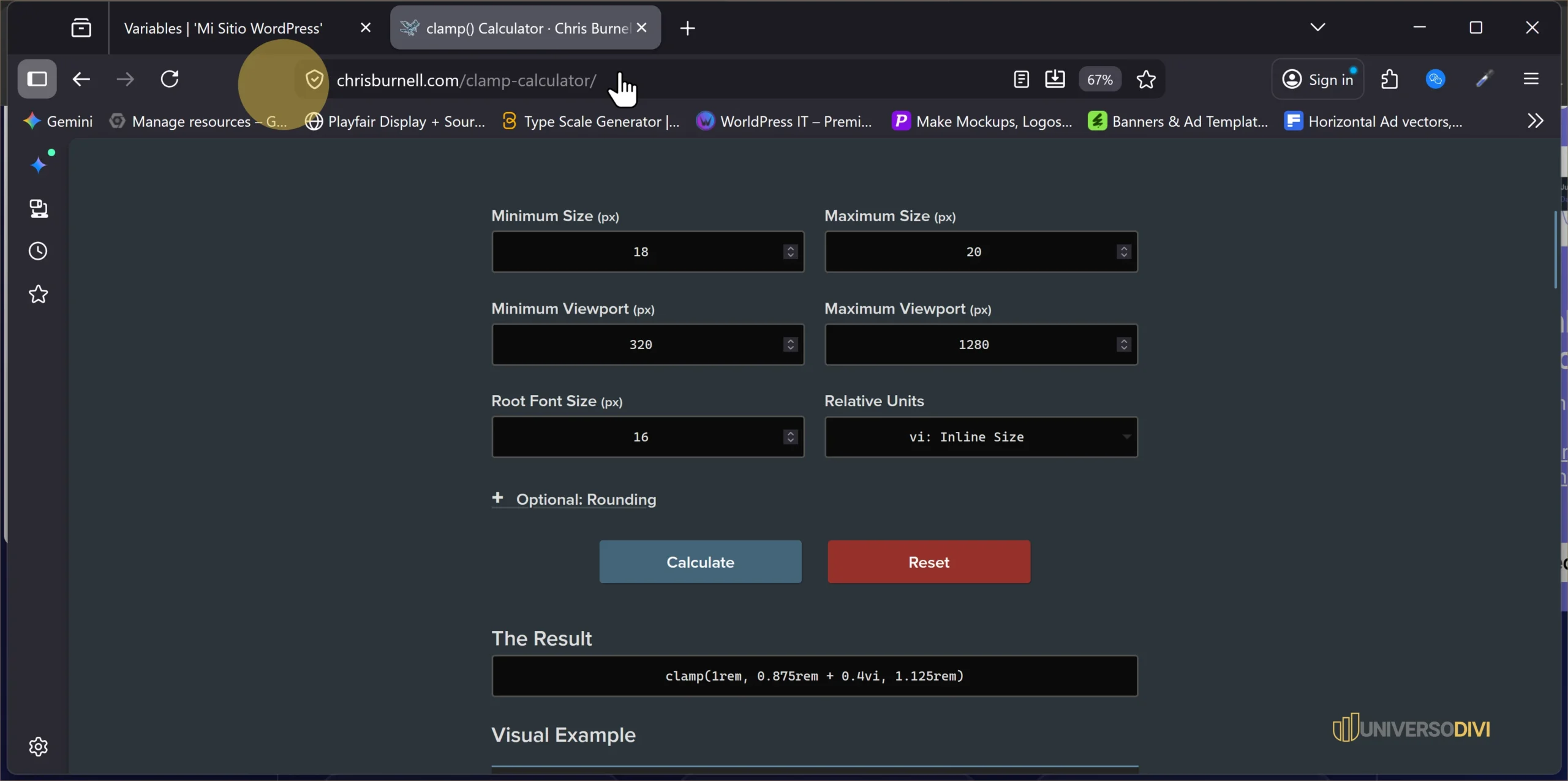Click the Minimum Size input field
The width and height of the screenshot is (1568, 781).
(647, 252)
